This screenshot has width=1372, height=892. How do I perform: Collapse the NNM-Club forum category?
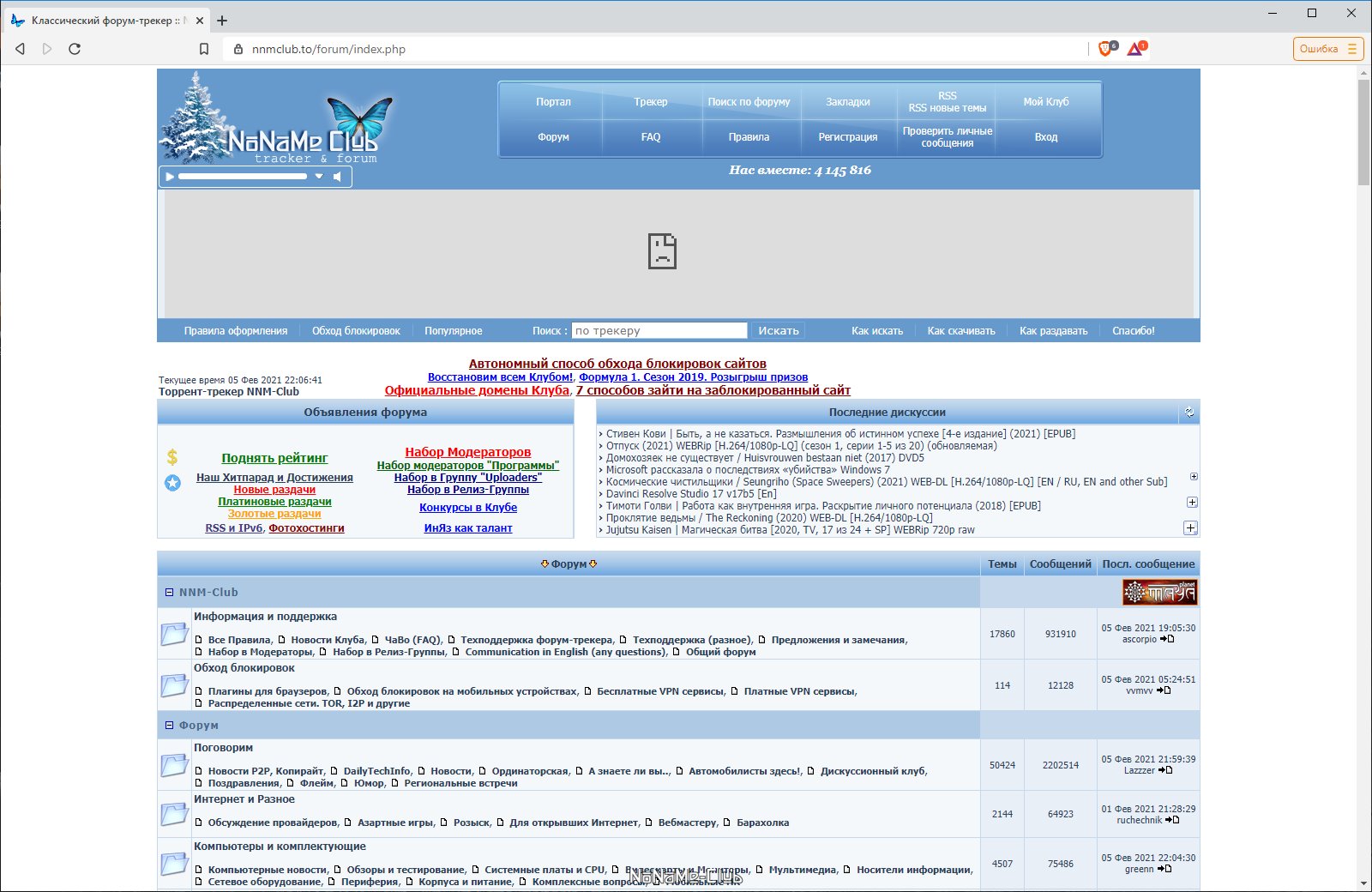click(169, 593)
